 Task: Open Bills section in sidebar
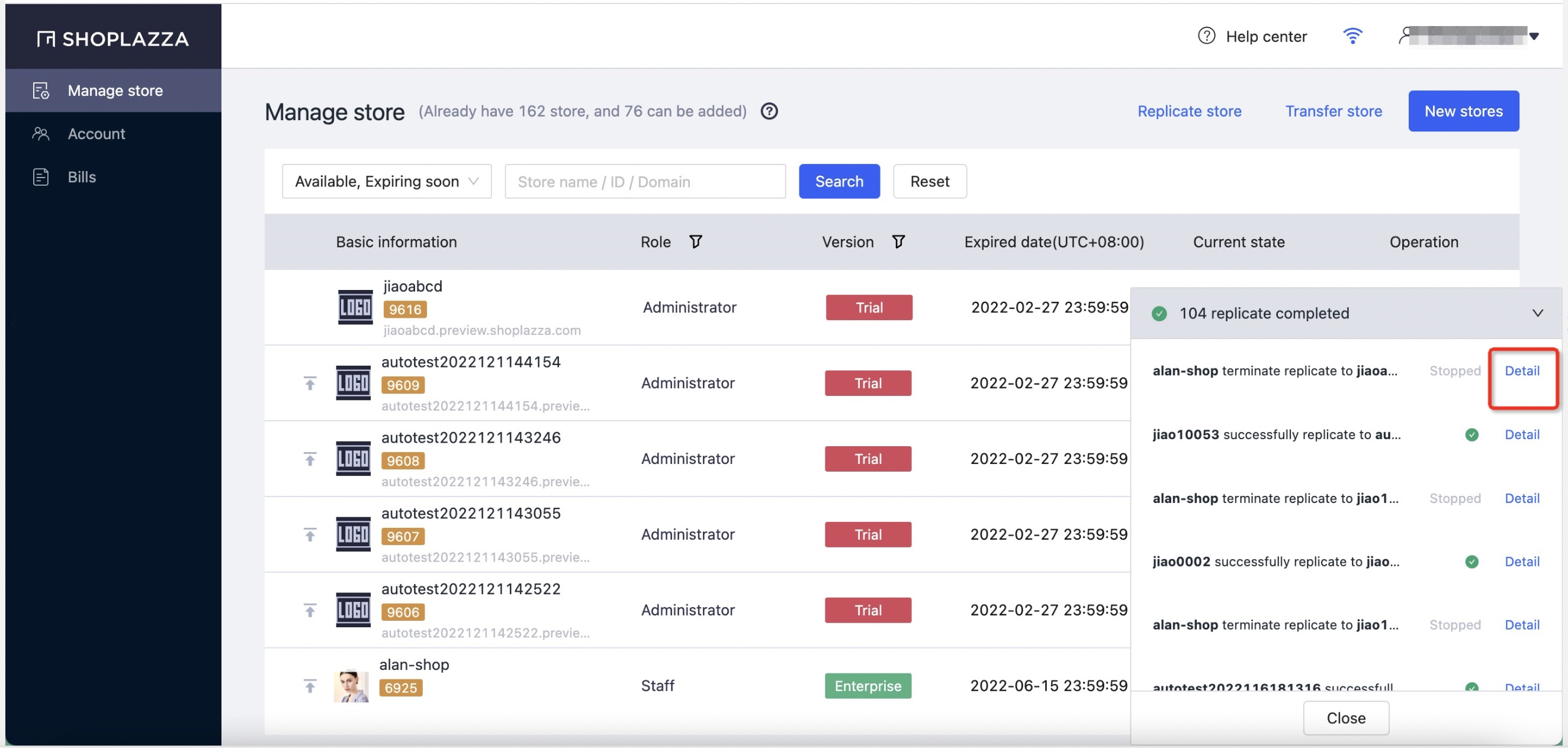(x=113, y=177)
